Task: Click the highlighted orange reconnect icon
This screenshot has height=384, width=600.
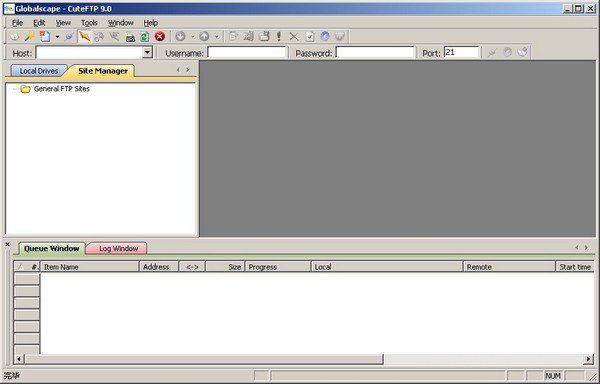Action: point(84,37)
